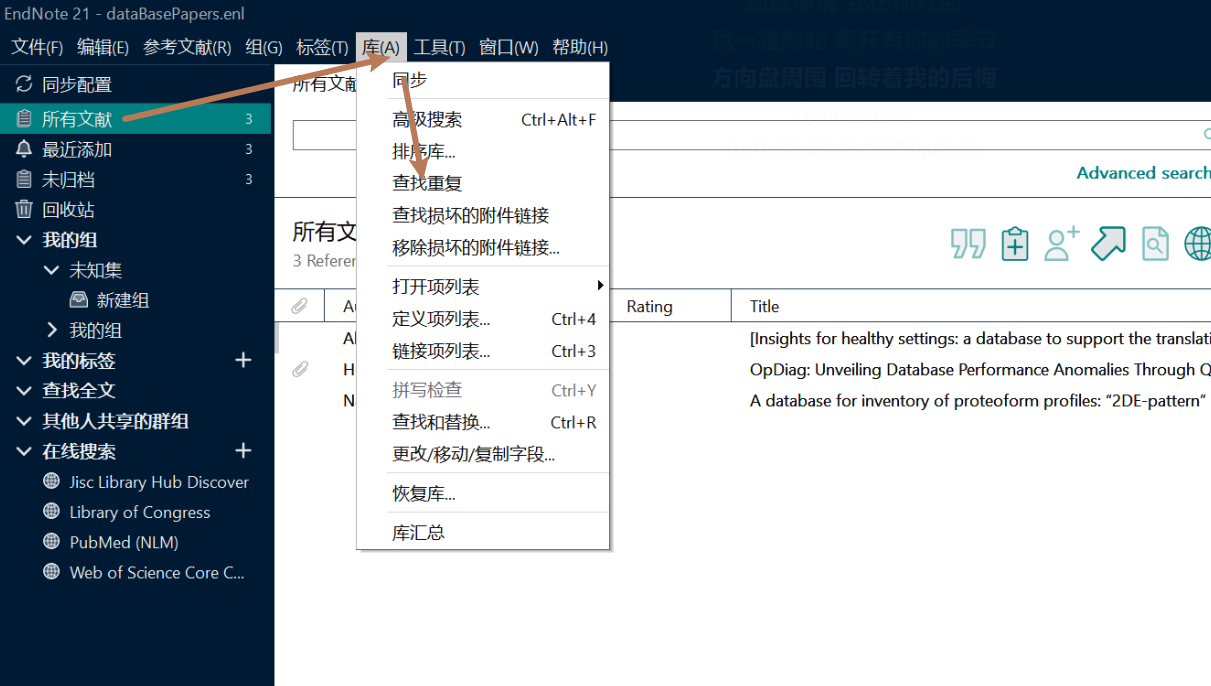Screen dimensions: 1211x686
Task: Click the insert citation quote-marks icon
Action: (968, 244)
